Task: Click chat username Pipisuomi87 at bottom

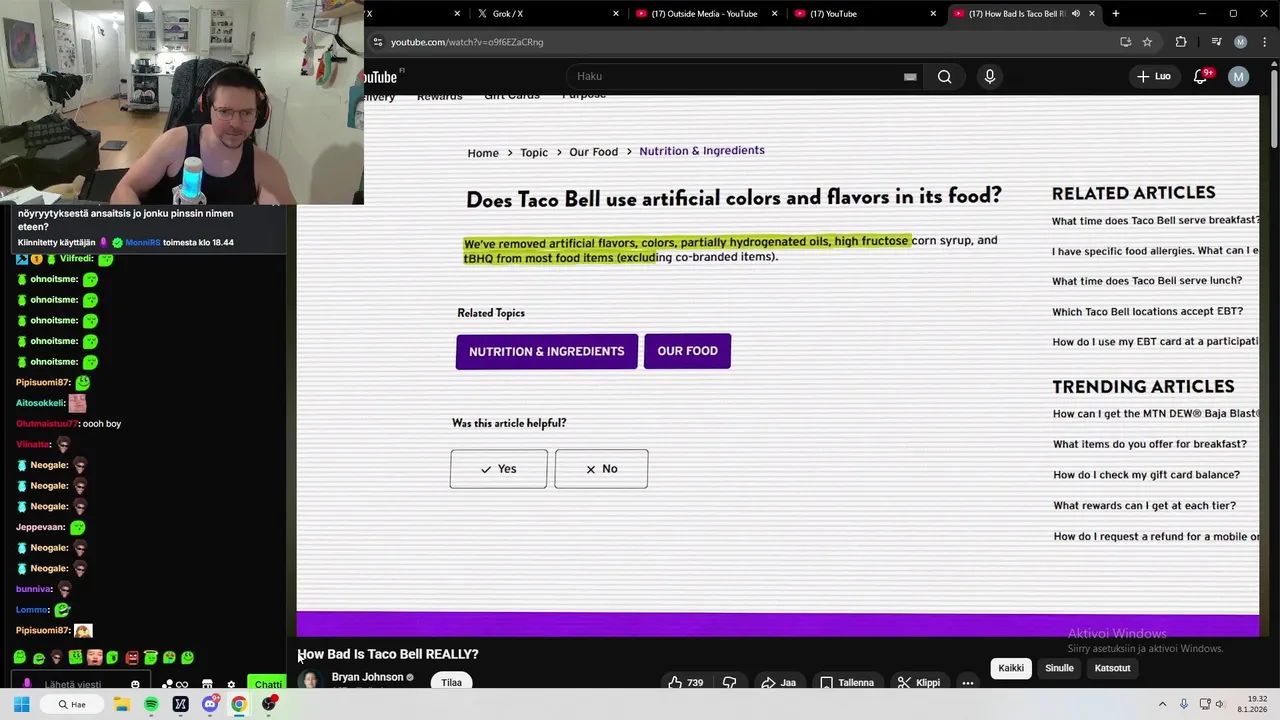Action: coord(43,631)
